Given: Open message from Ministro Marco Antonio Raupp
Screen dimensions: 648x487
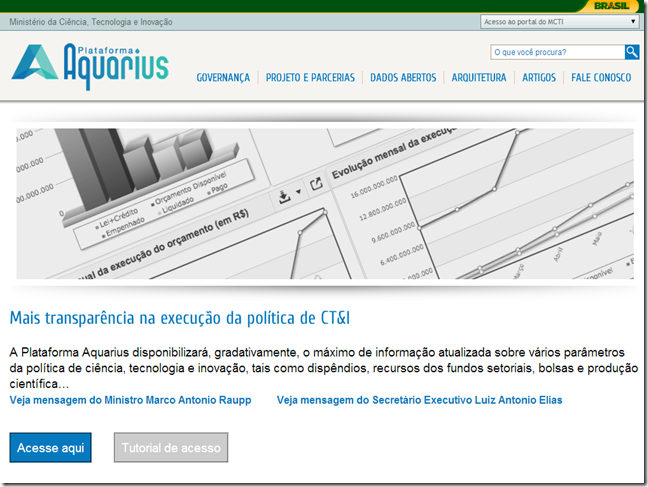Looking at the screenshot, I should click(x=131, y=400).
